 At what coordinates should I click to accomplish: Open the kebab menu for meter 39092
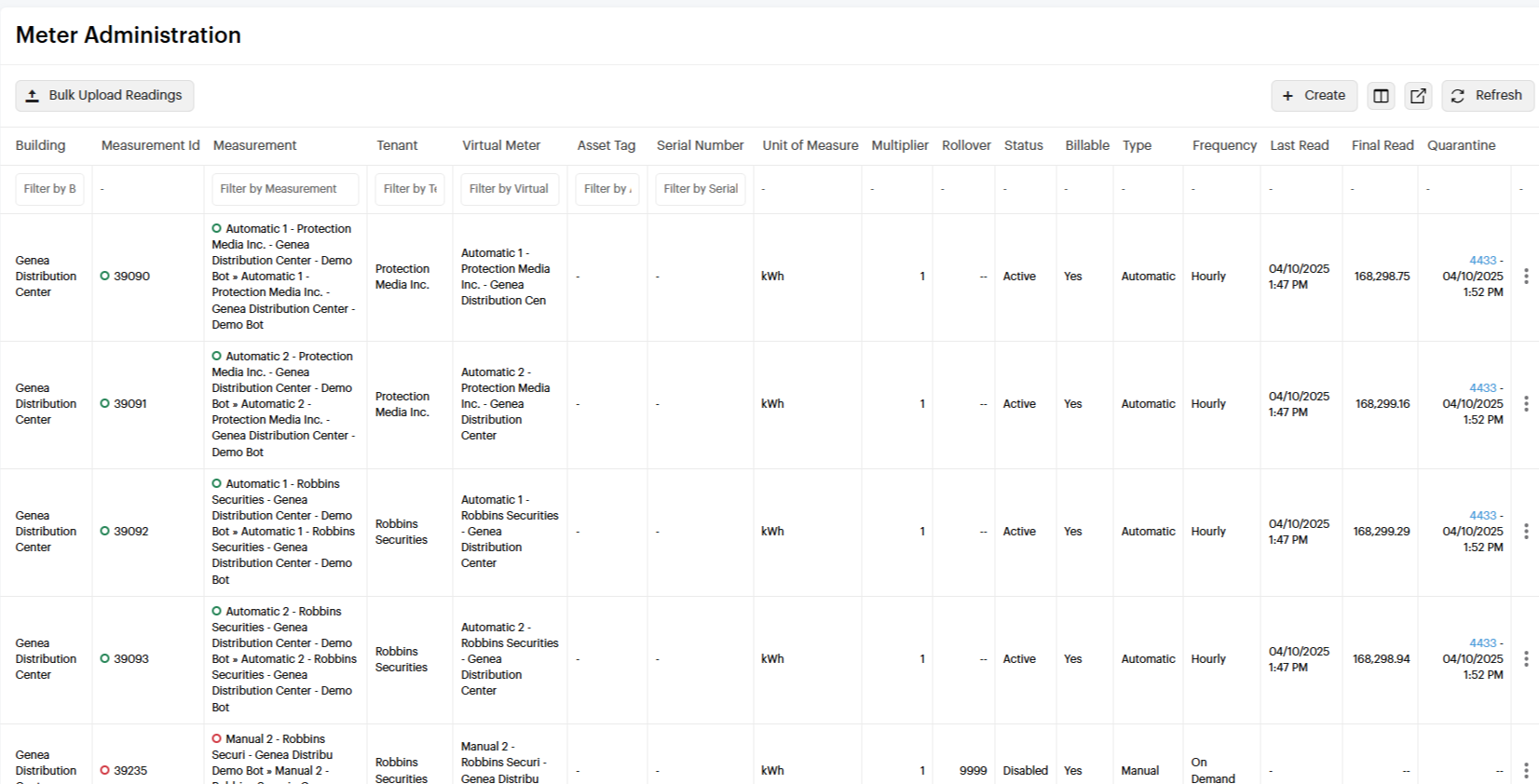(x=1525, y=532)
